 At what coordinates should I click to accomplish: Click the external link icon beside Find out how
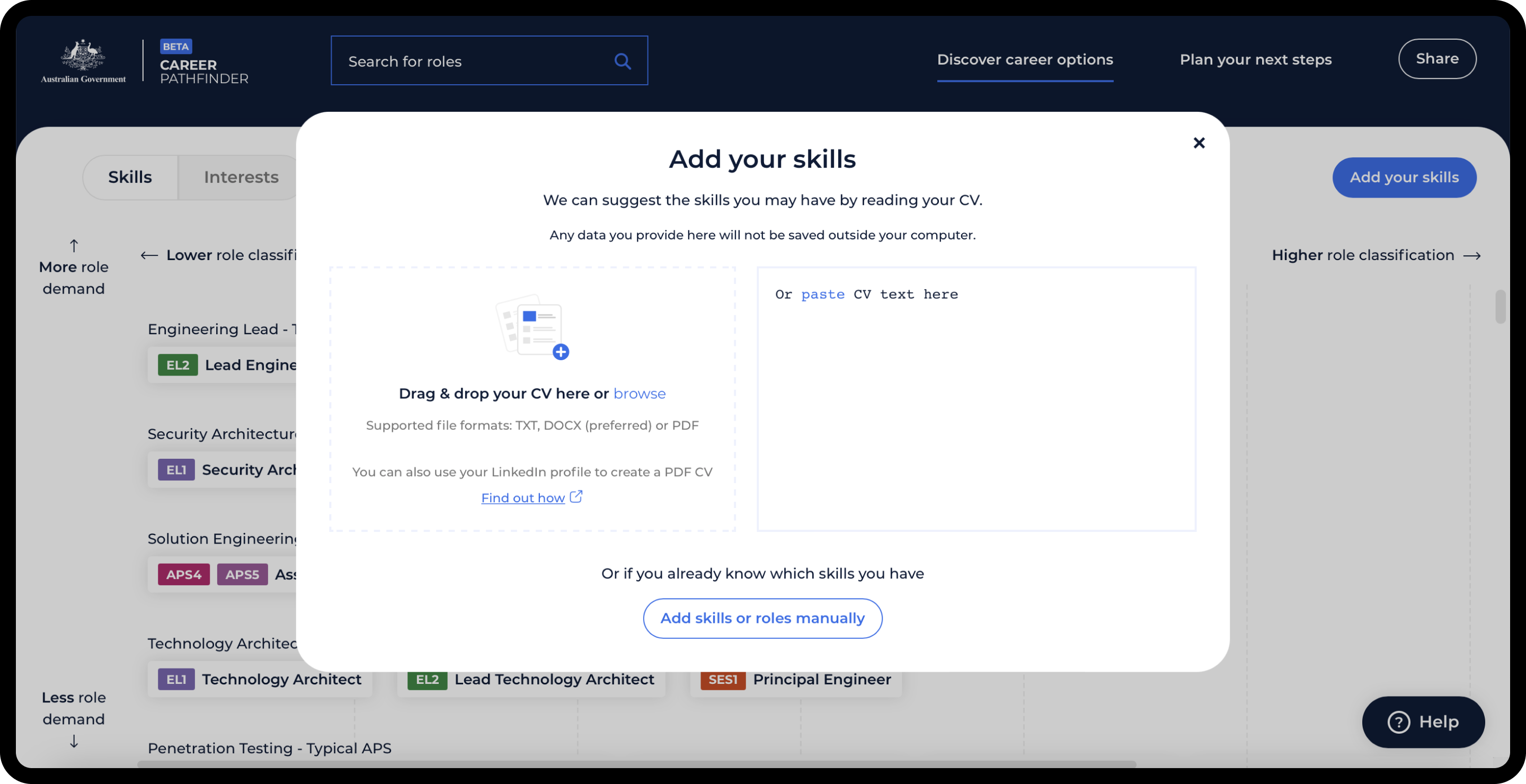click(576, 497)
